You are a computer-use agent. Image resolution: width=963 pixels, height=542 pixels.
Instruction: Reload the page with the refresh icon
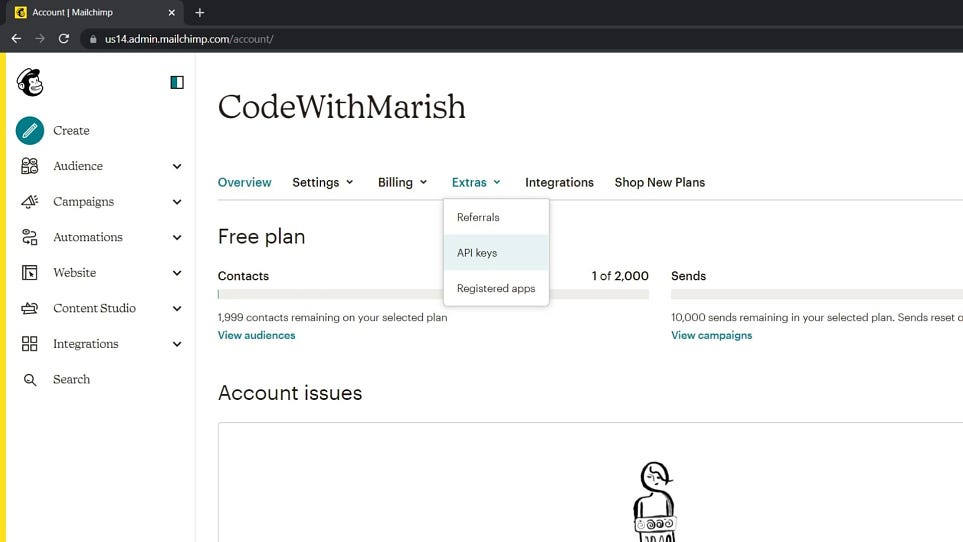[64, 39]
